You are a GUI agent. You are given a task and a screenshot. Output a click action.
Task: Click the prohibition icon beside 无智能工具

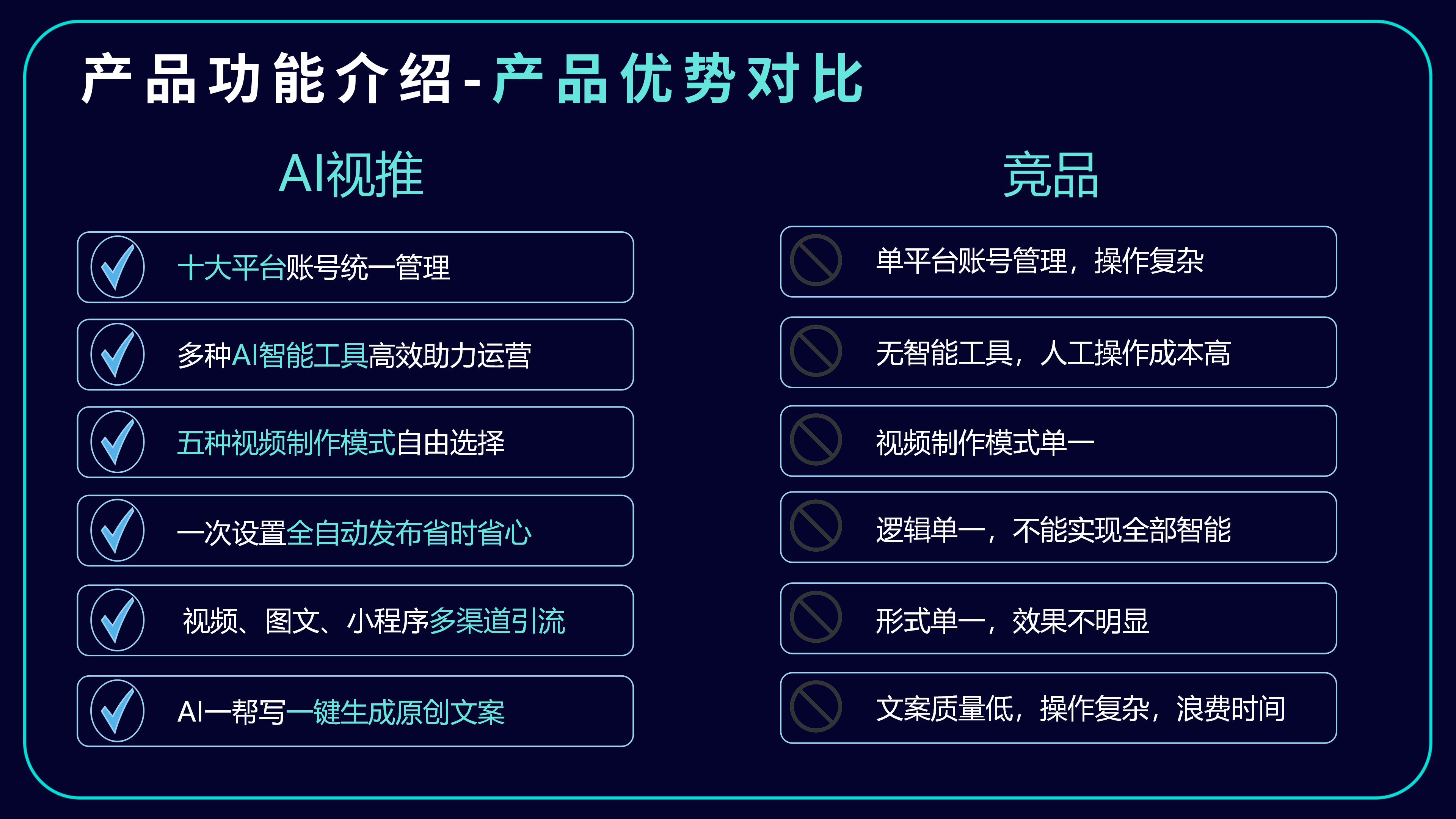816,351
